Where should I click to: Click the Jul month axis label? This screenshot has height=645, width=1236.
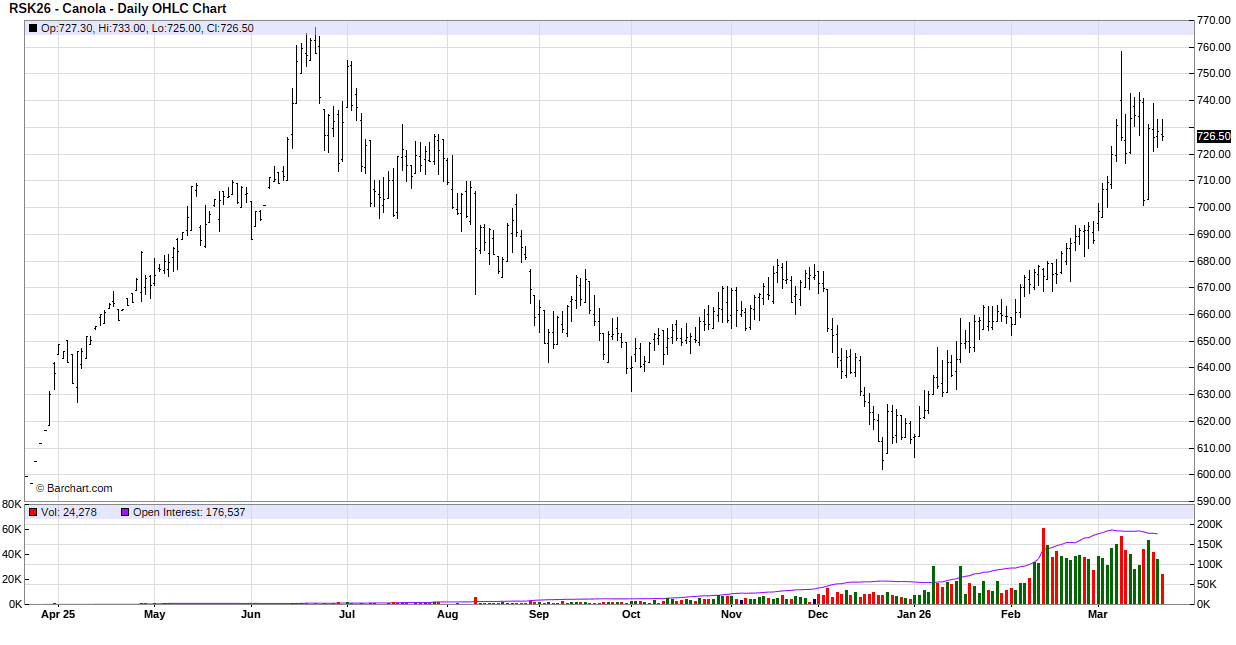click(x=346, y=615)
